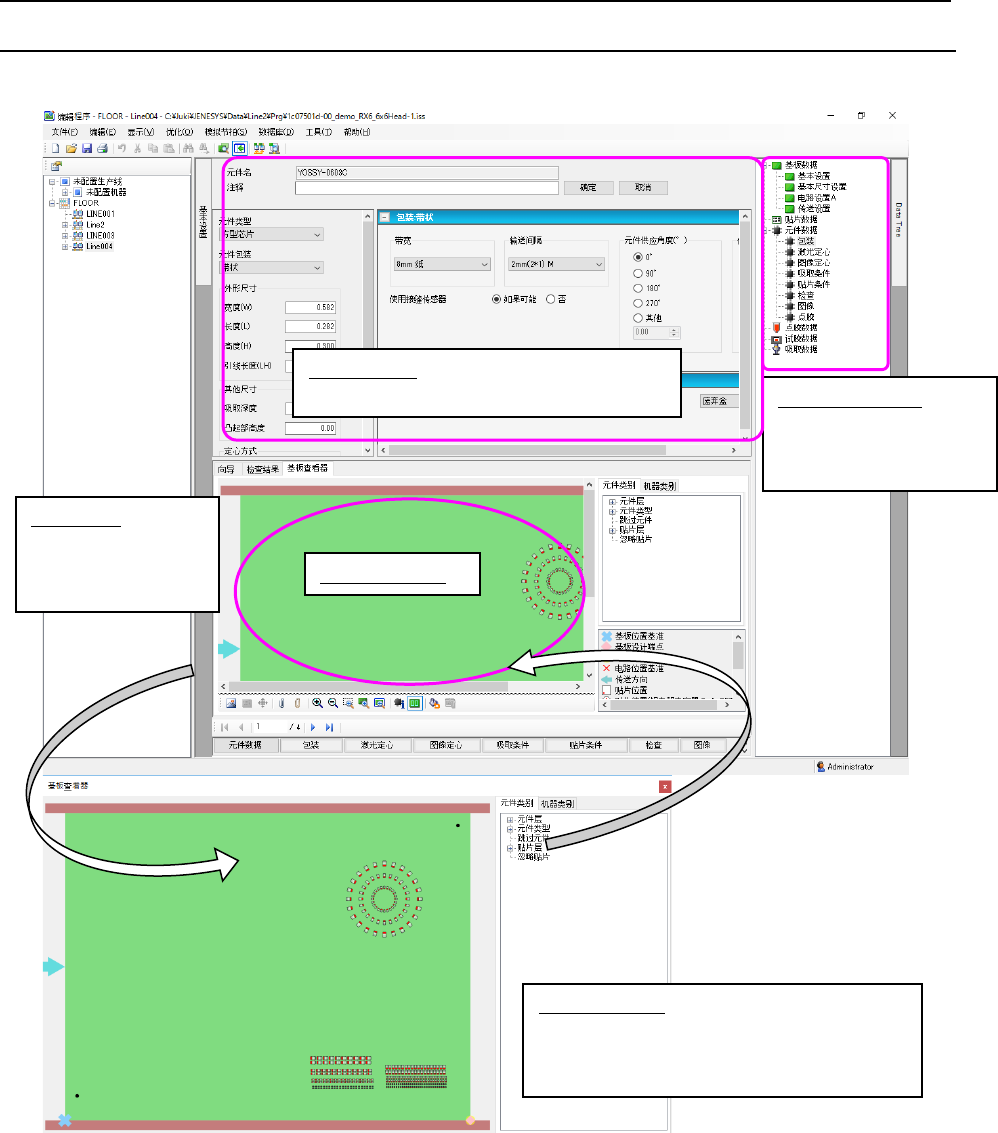Click the 注释 comment input field
Screen dimensions: 998x1133
tap(426, 188)
